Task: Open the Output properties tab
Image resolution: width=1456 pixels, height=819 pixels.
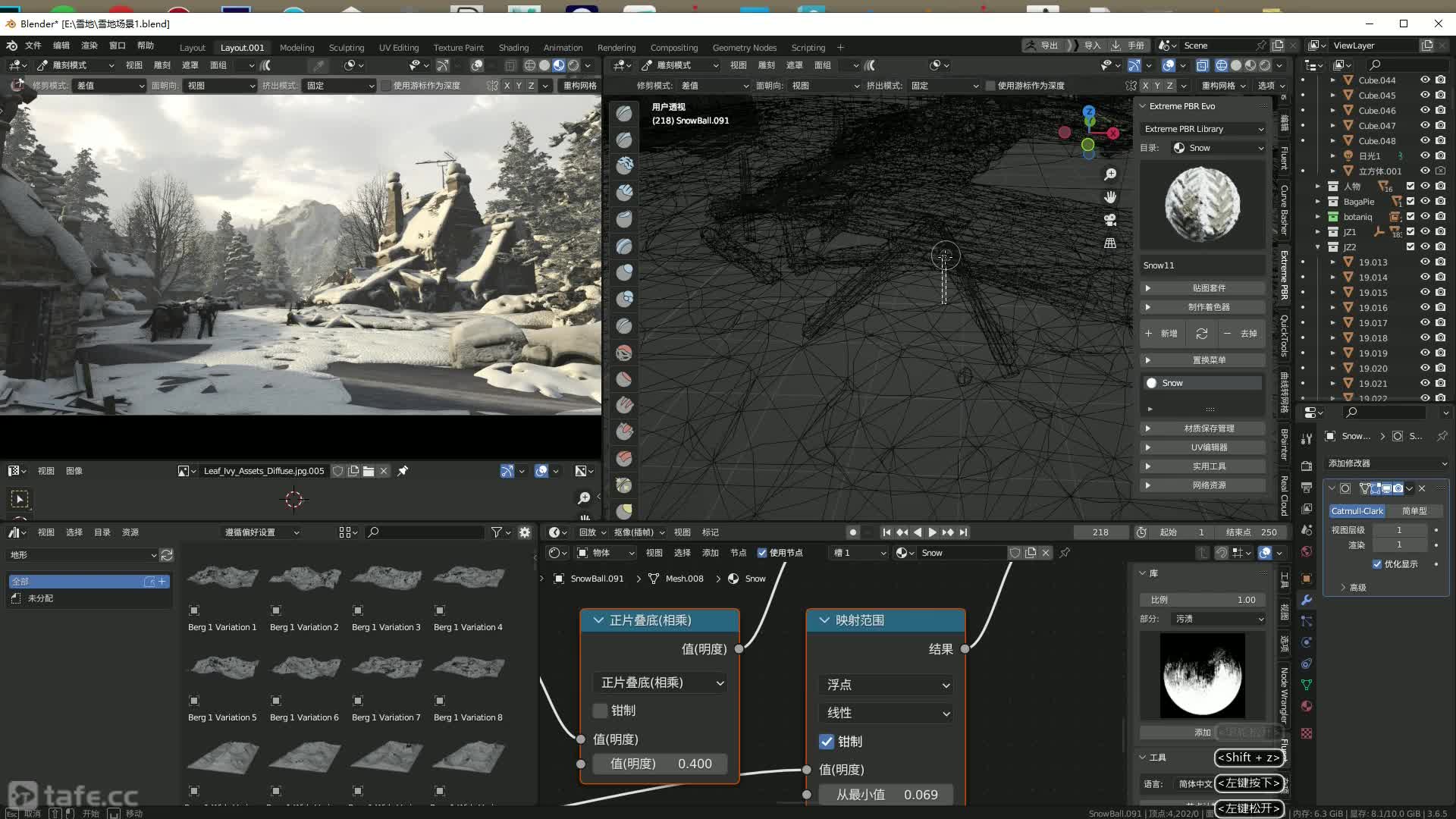Action: 1307,488
